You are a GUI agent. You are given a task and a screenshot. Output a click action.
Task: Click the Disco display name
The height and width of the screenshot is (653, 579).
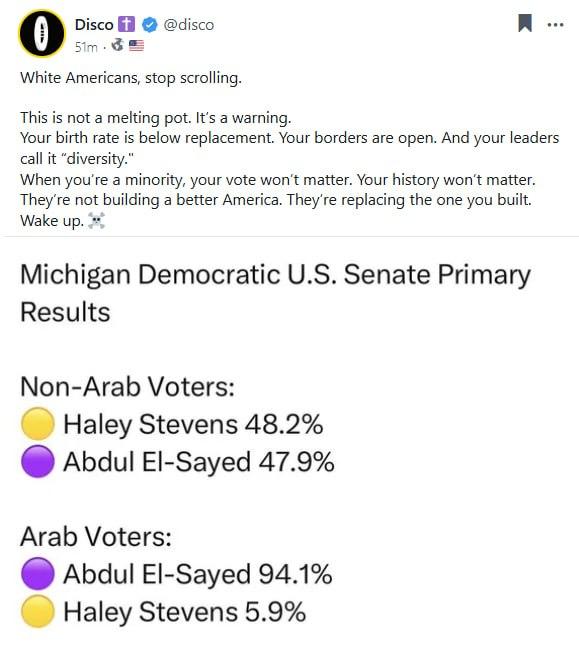[94, 25]
